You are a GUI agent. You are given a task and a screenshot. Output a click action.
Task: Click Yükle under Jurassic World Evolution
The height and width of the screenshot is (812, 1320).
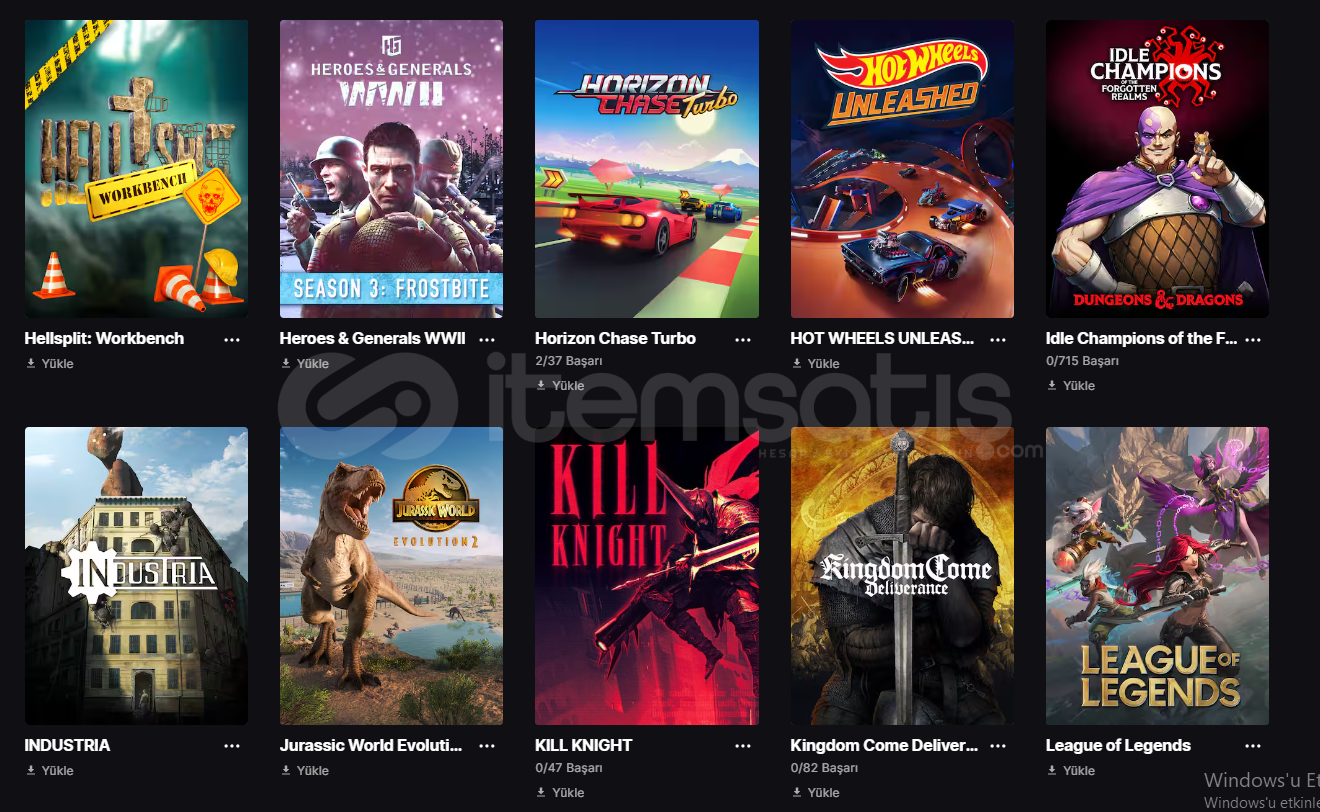(x=305, y=771)
